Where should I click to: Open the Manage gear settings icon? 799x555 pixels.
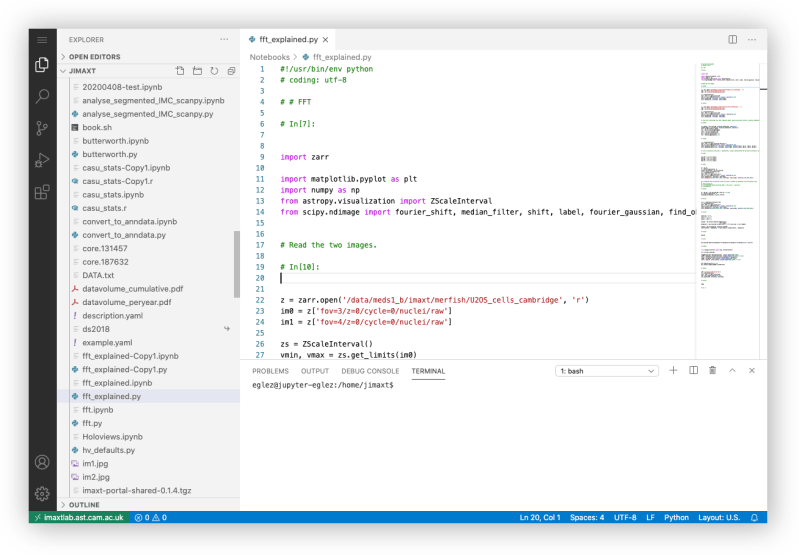tap(42, 493)
